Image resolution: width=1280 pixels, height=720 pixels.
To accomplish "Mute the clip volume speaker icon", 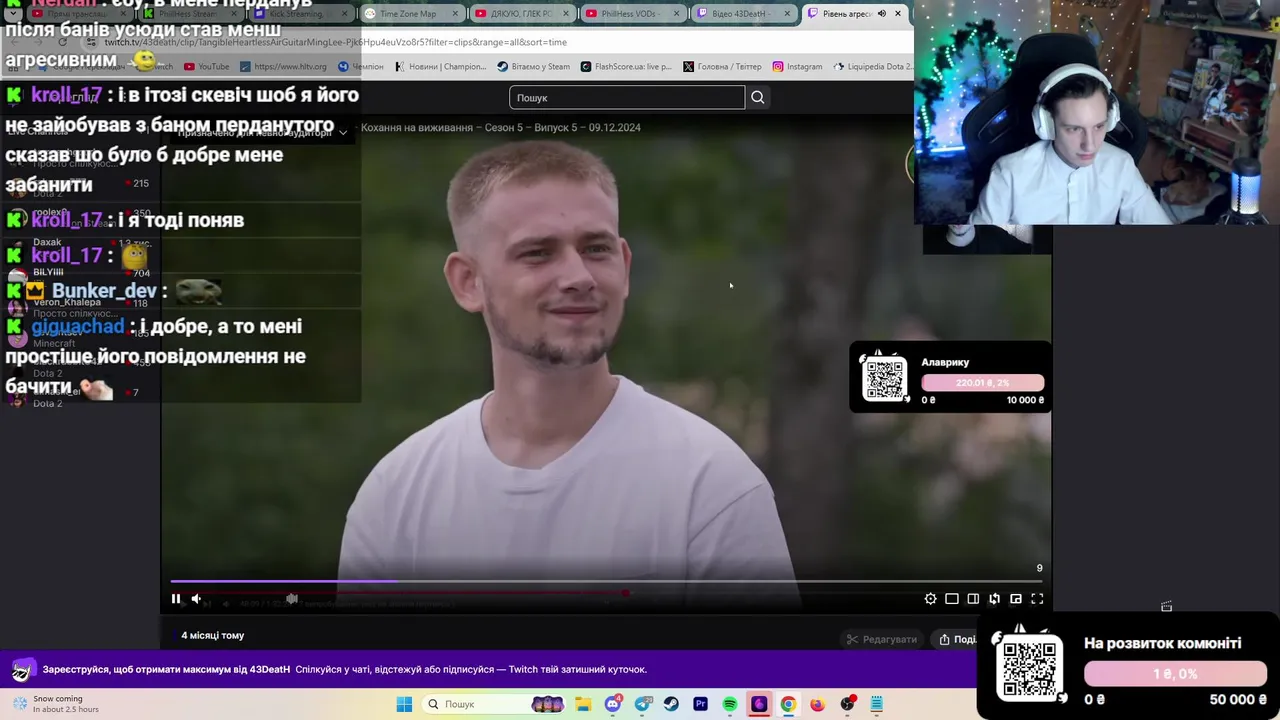I will [x=196, y=599].
